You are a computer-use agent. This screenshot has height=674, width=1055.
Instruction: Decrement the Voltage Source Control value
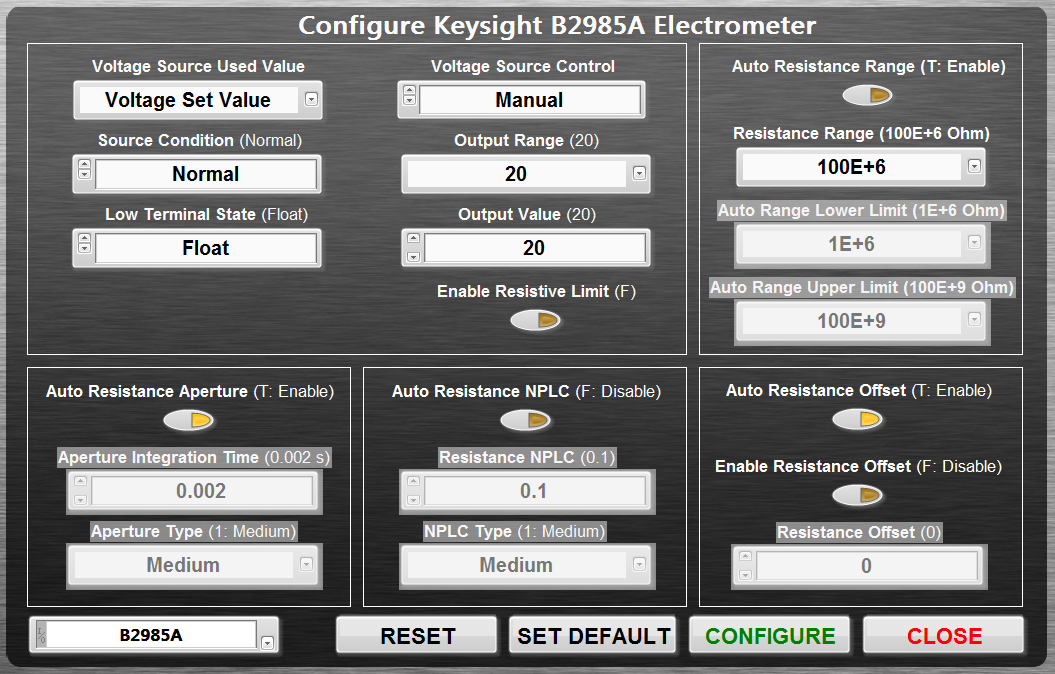pyautogui.click(x=409, y=100)
